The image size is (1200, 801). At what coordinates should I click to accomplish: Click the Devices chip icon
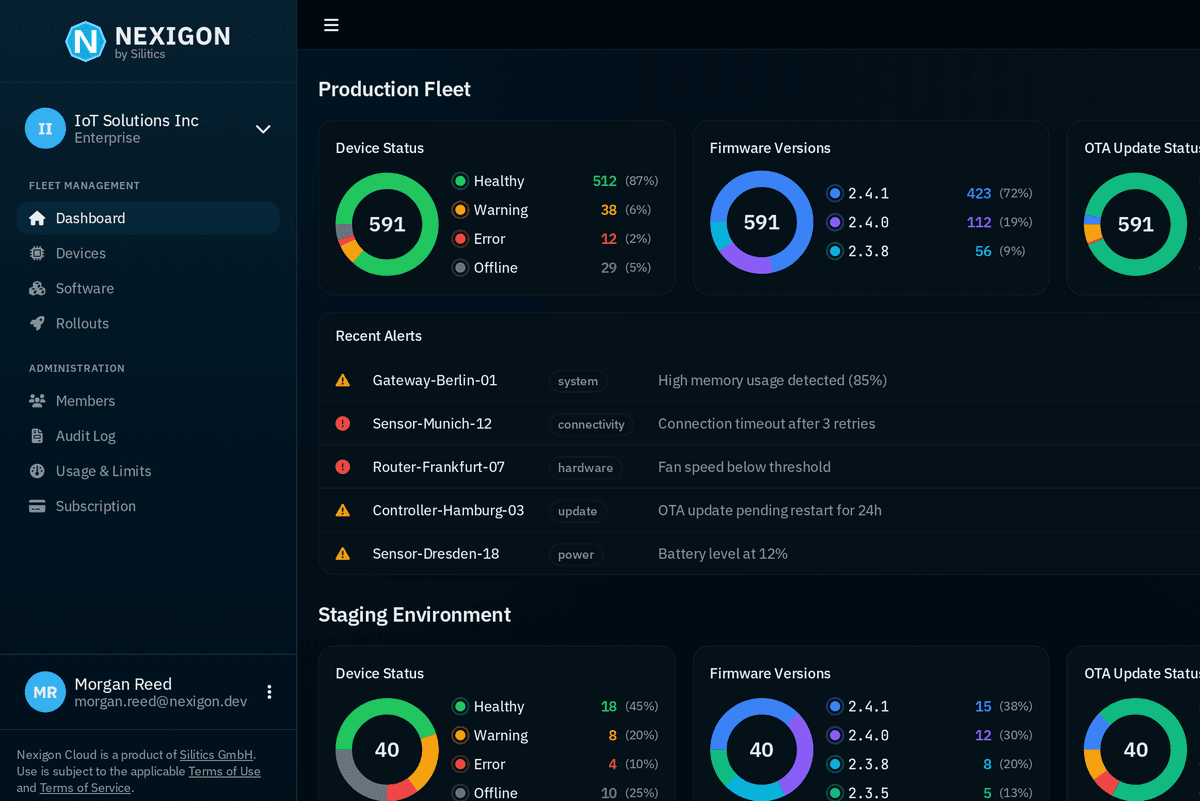point(37,254)
